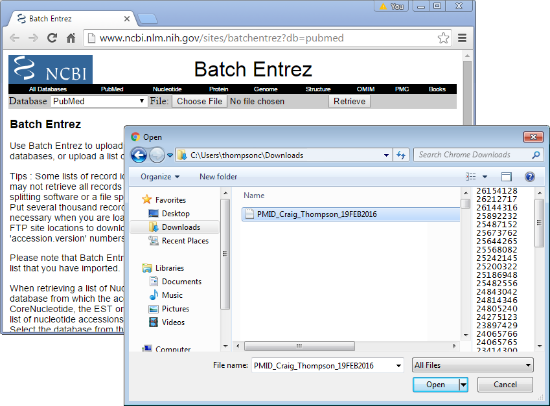This screenshot has height=406, width=550.
Task: Toggle preview pane icon
Action: tap(506, 177)
